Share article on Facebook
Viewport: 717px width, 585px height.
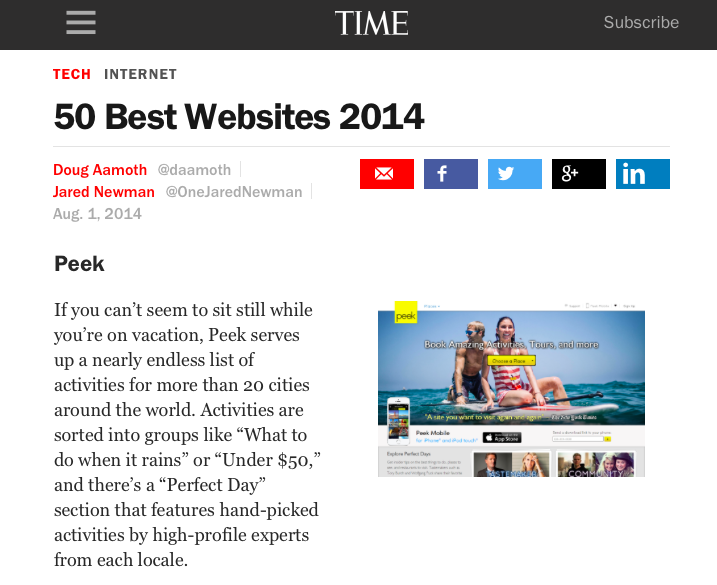(451, 174)
